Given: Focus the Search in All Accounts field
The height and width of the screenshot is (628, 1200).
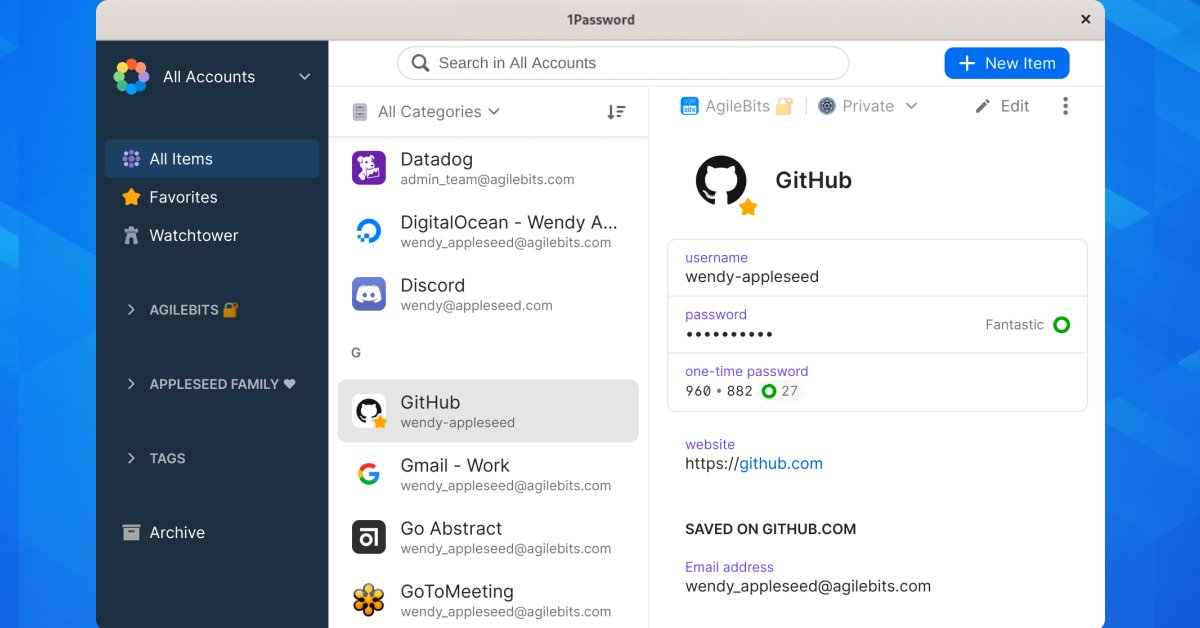Looking at the screenshot, I should click(x=623, y=63).
